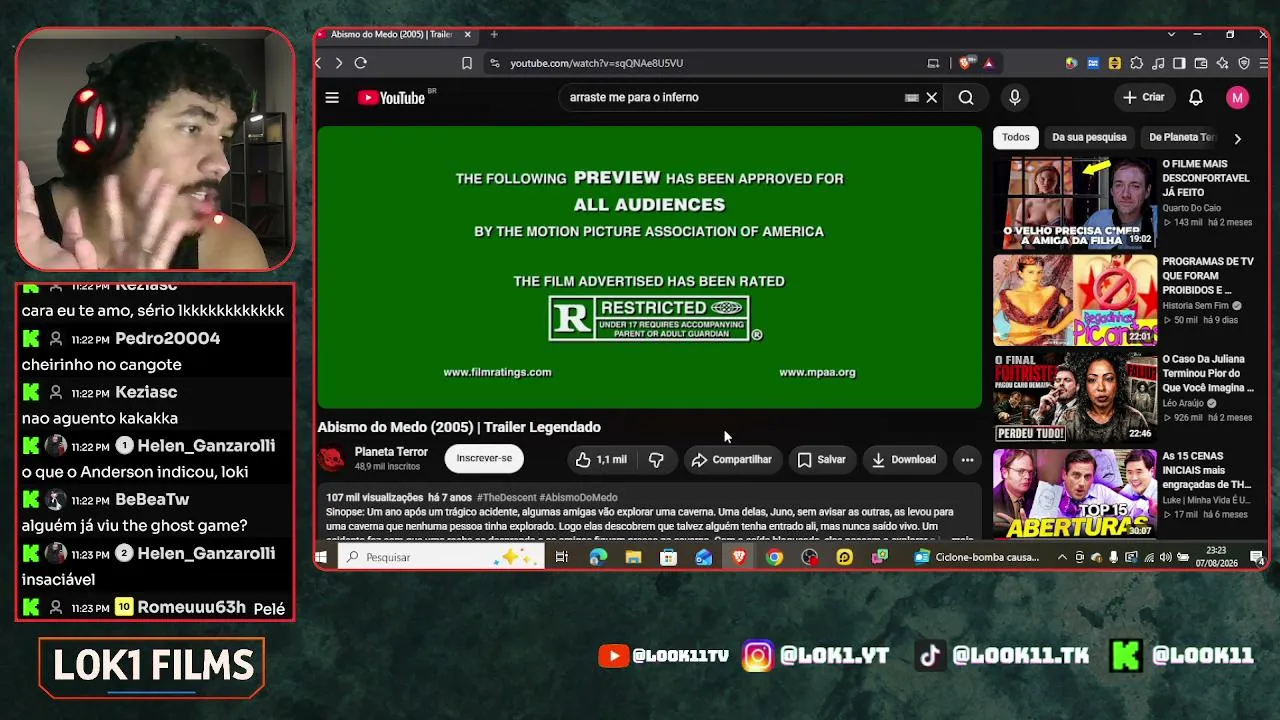The width and height of the screenshot is (1280, 720).
Task: Clear the search text with the X
Action: tap(931, 97)
